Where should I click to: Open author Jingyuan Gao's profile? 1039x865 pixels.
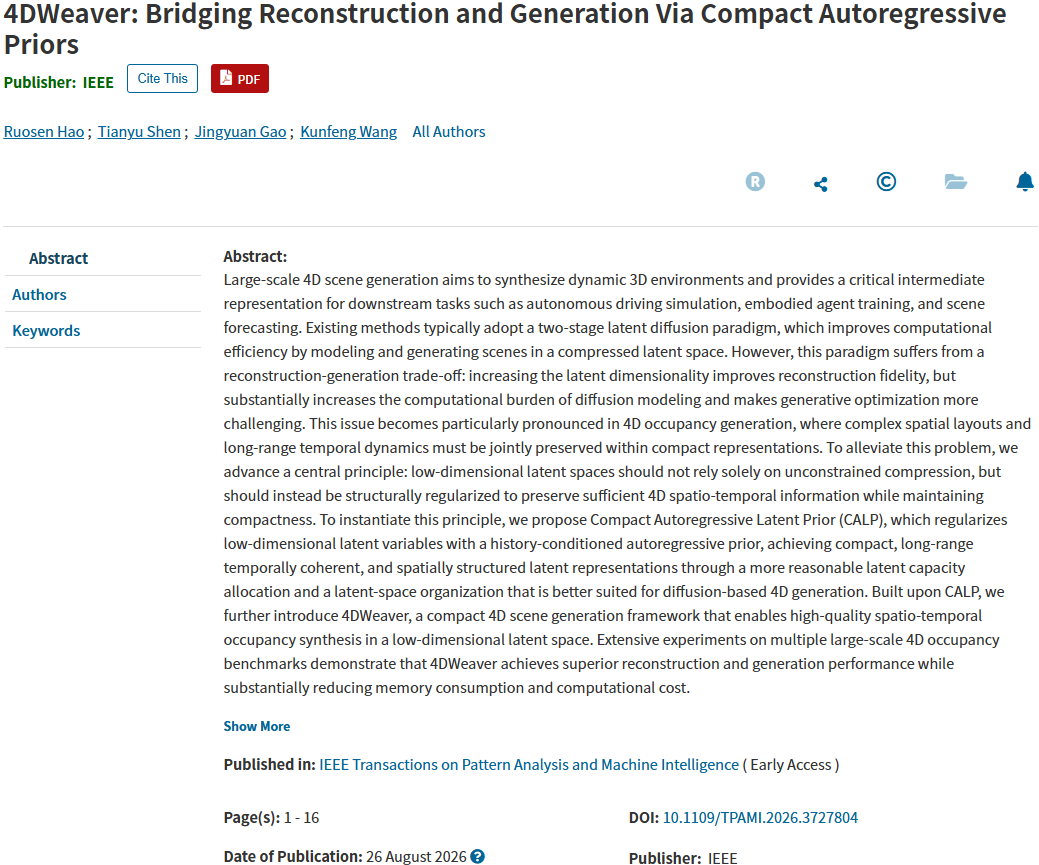click(240, 132)
